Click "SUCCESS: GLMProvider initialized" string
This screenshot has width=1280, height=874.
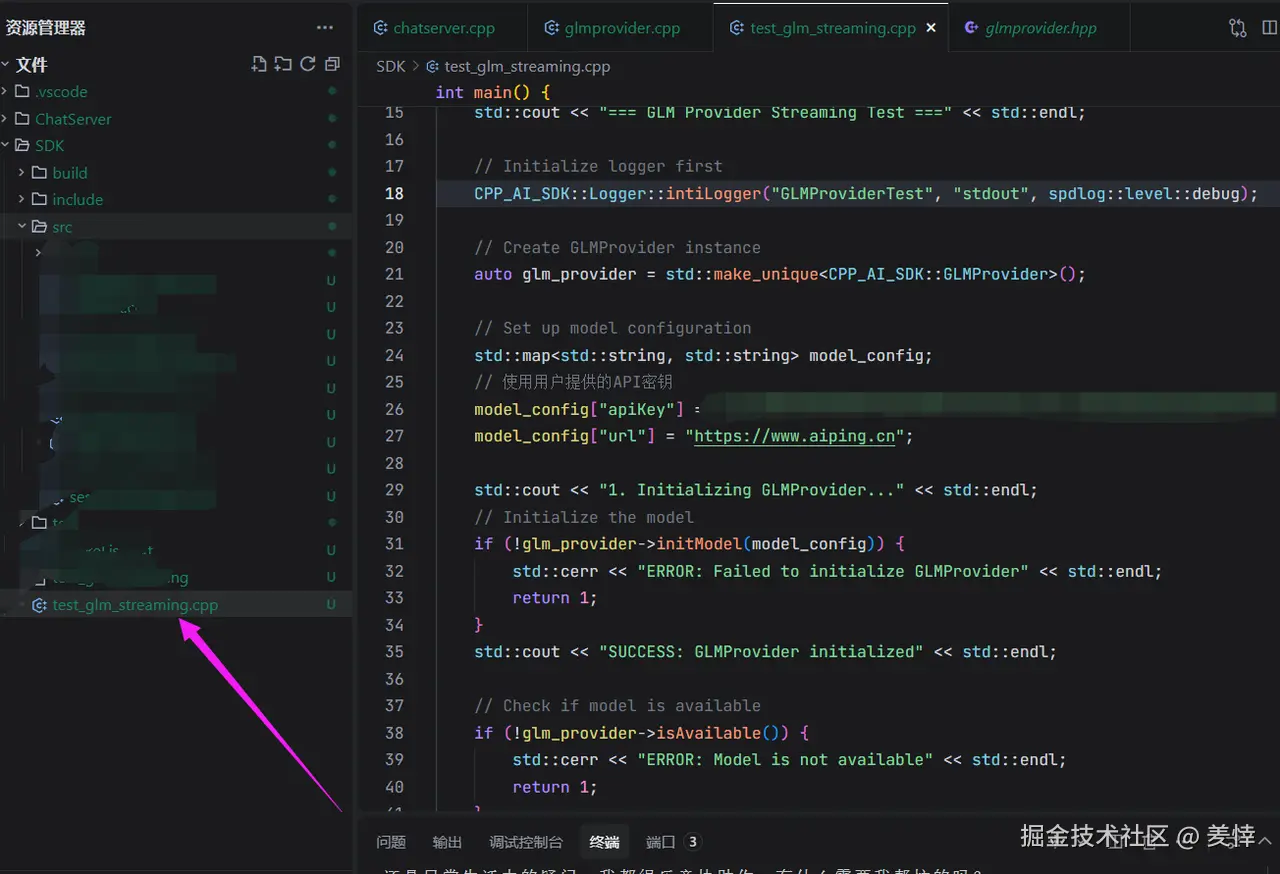761,652
